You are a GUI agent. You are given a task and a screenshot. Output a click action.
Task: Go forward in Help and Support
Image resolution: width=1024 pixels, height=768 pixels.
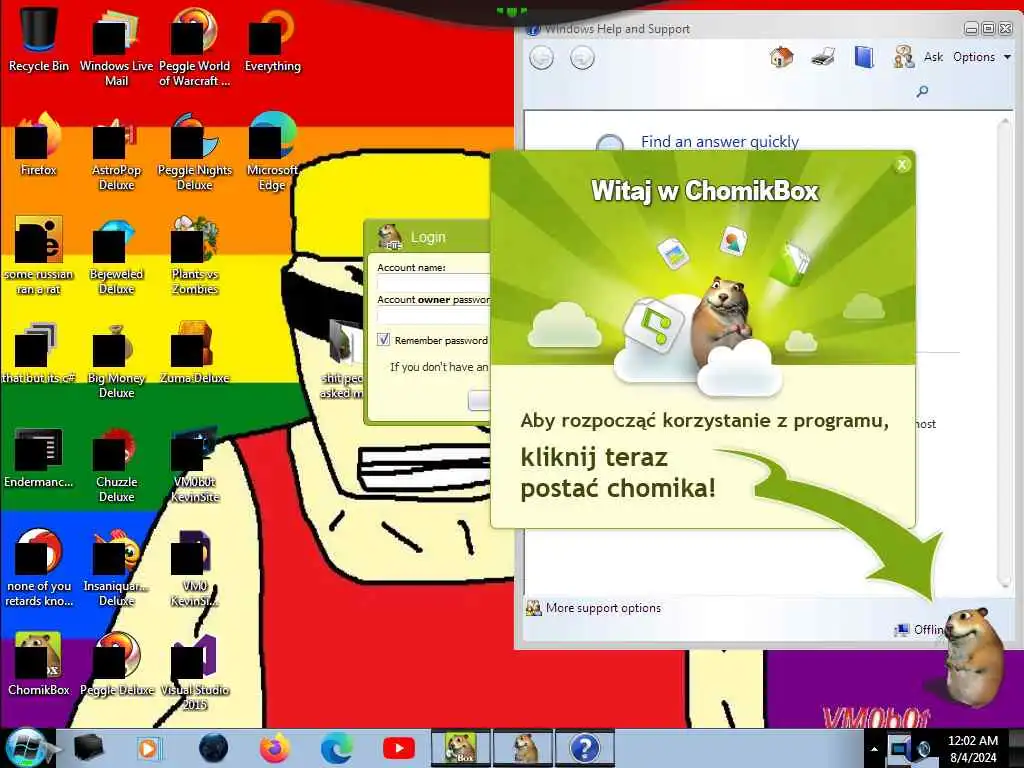point(582,57)
